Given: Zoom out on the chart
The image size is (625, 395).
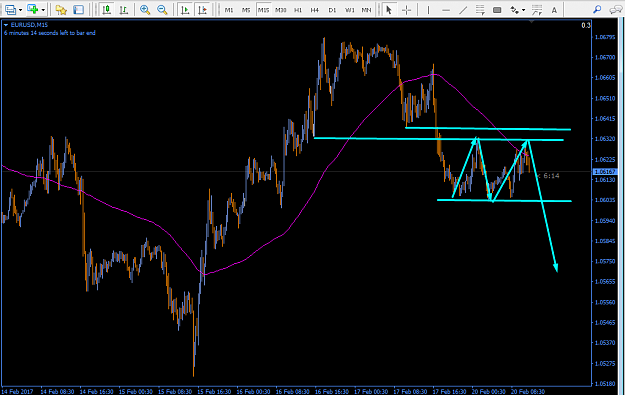Looking at the screenshot, I should 162,10.
